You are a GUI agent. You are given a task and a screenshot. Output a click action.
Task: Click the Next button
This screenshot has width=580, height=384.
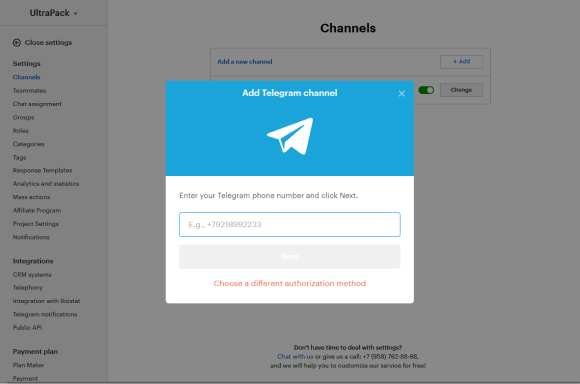(x=290, y=256)
